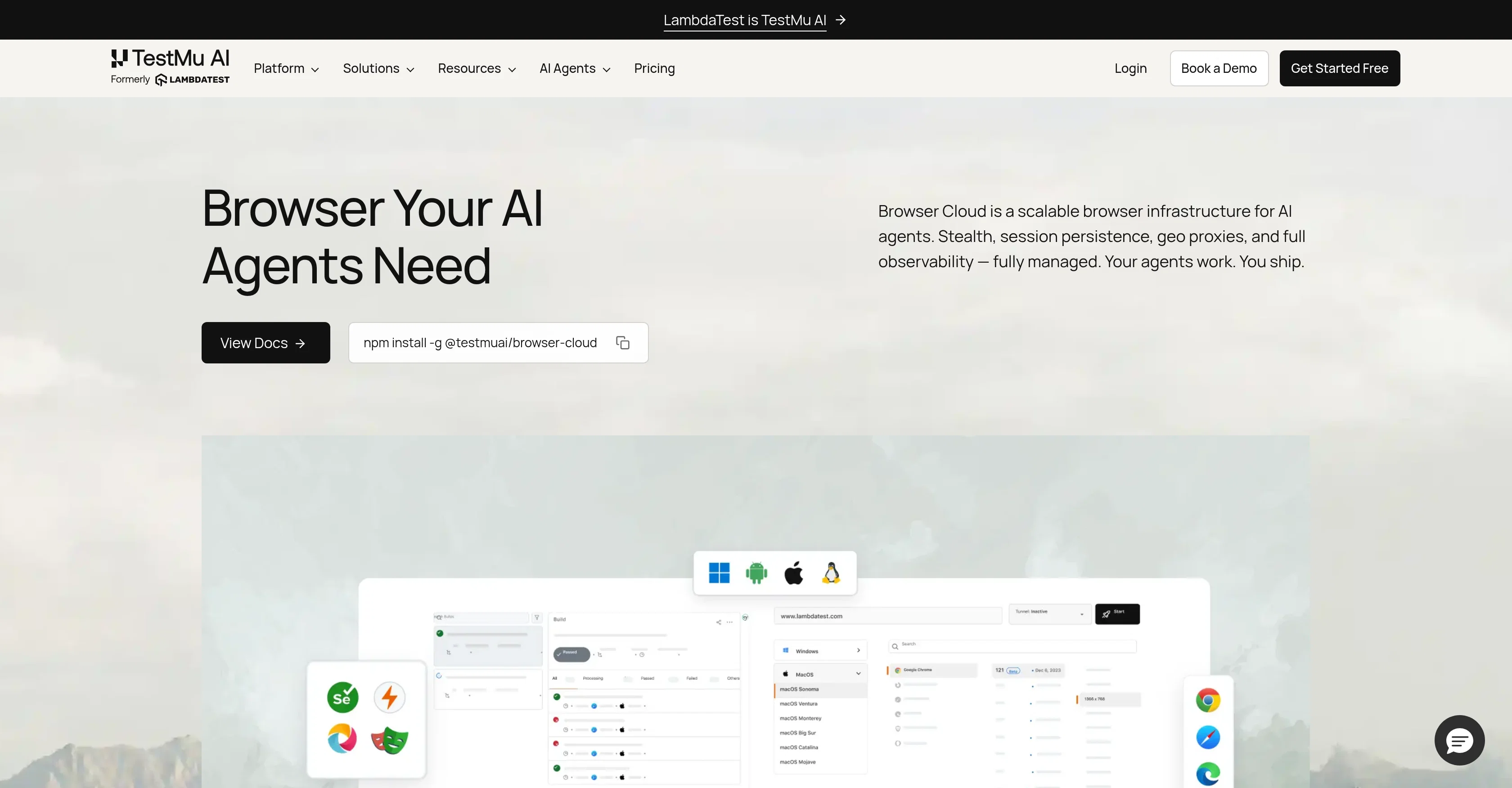Switch to the Processing tab
This screenshot has width=1512, height=788.
[593, 678]
